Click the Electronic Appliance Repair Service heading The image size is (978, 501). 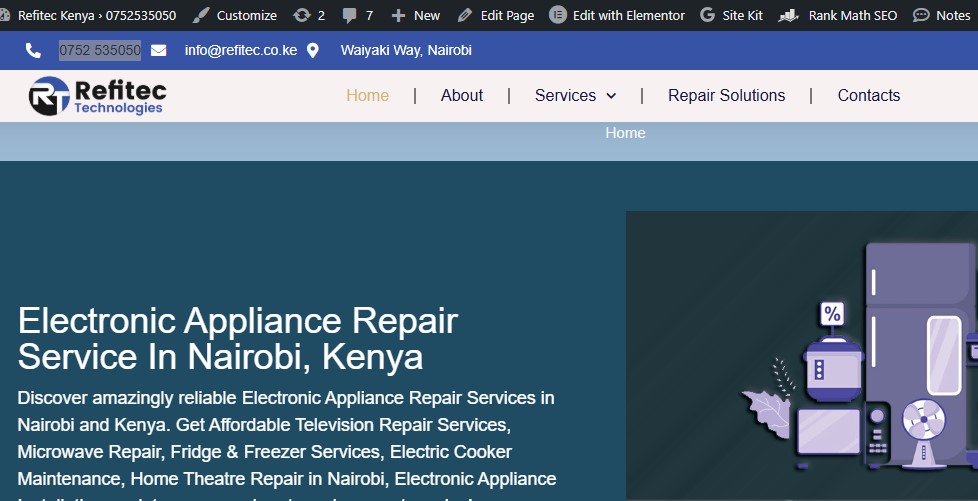click(238, 339)
